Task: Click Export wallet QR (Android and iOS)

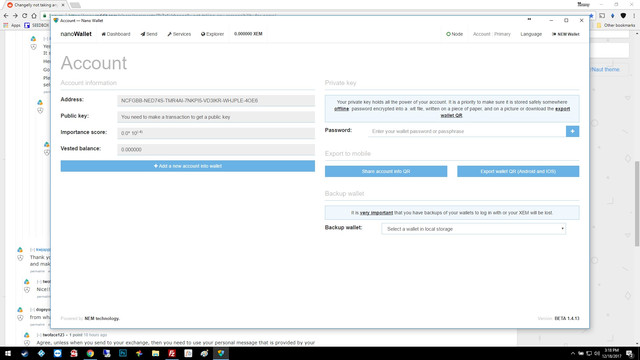Action: pos(518,171)
